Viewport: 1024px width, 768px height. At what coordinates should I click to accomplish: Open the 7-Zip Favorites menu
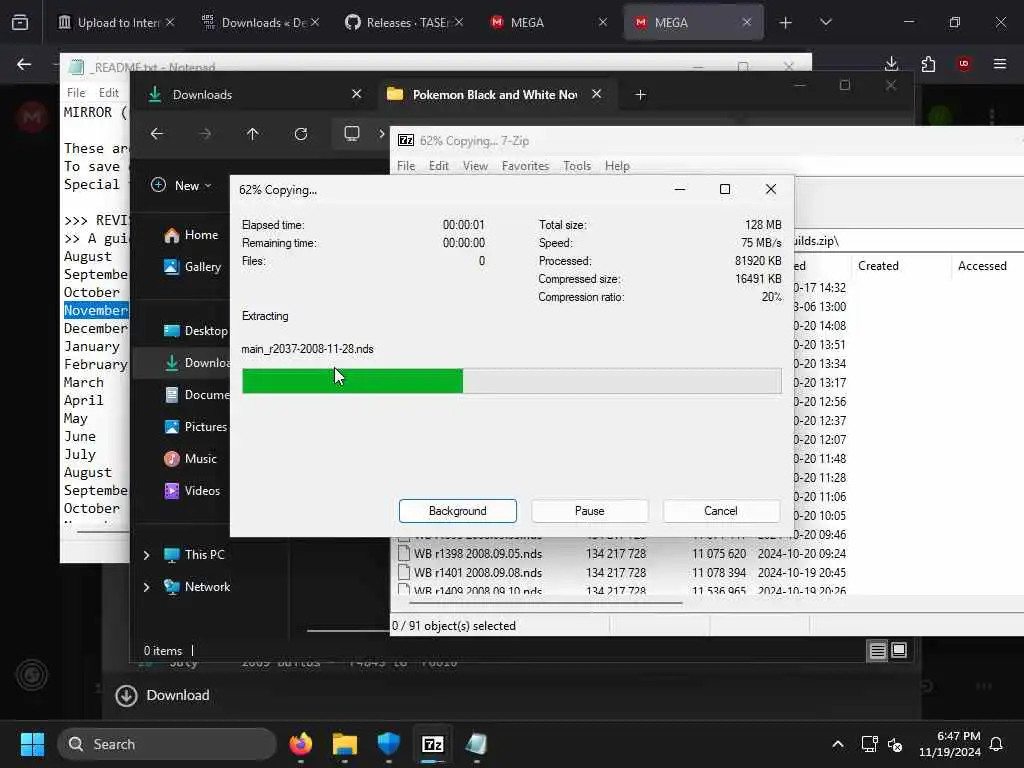525,166
